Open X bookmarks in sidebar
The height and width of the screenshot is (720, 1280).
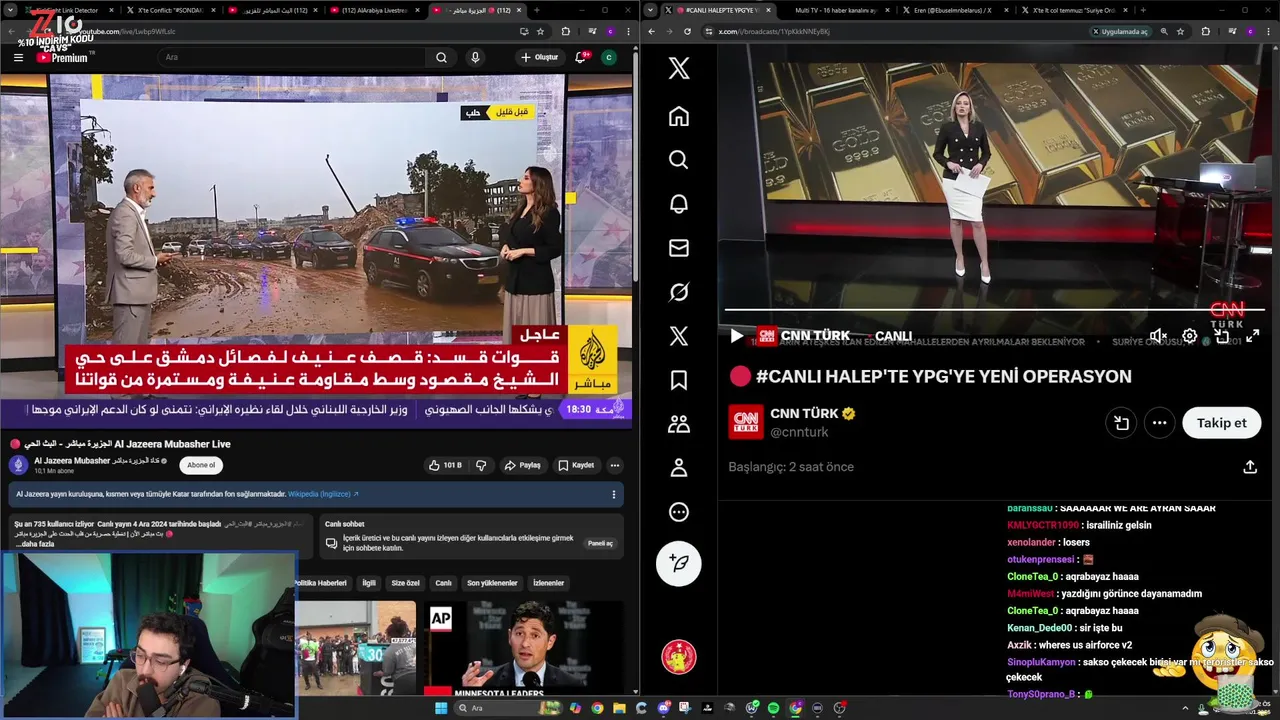(x=679, y=380)
